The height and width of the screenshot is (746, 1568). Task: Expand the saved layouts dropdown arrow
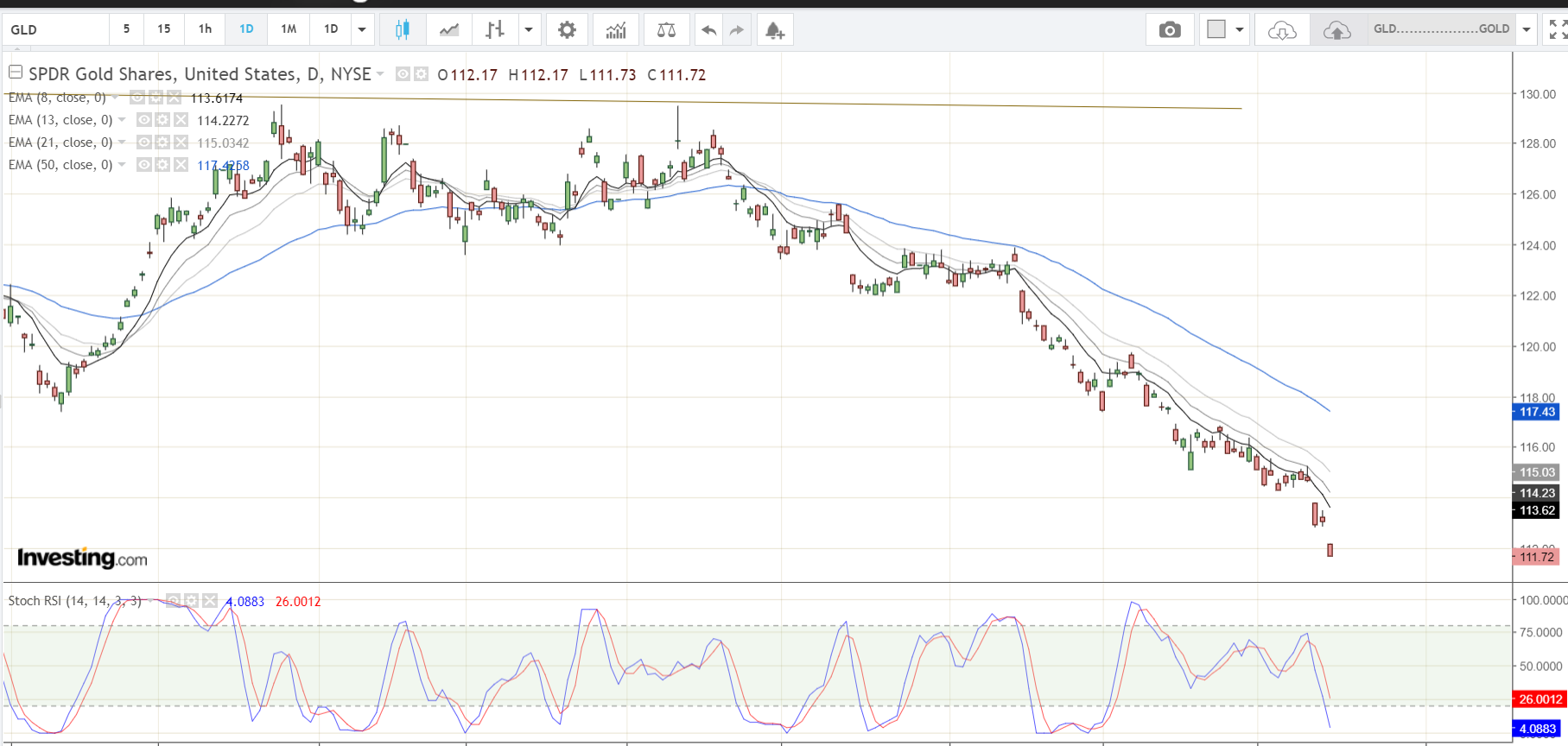1527,29
